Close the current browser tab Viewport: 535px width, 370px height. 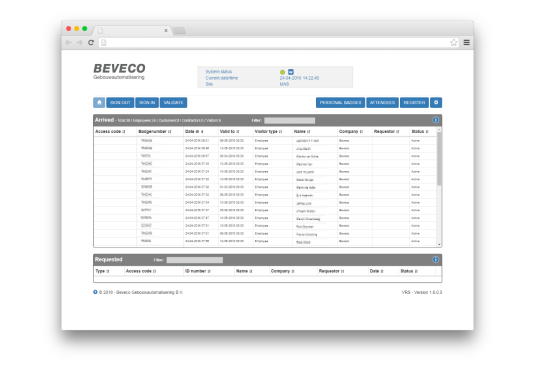point(166,30)
